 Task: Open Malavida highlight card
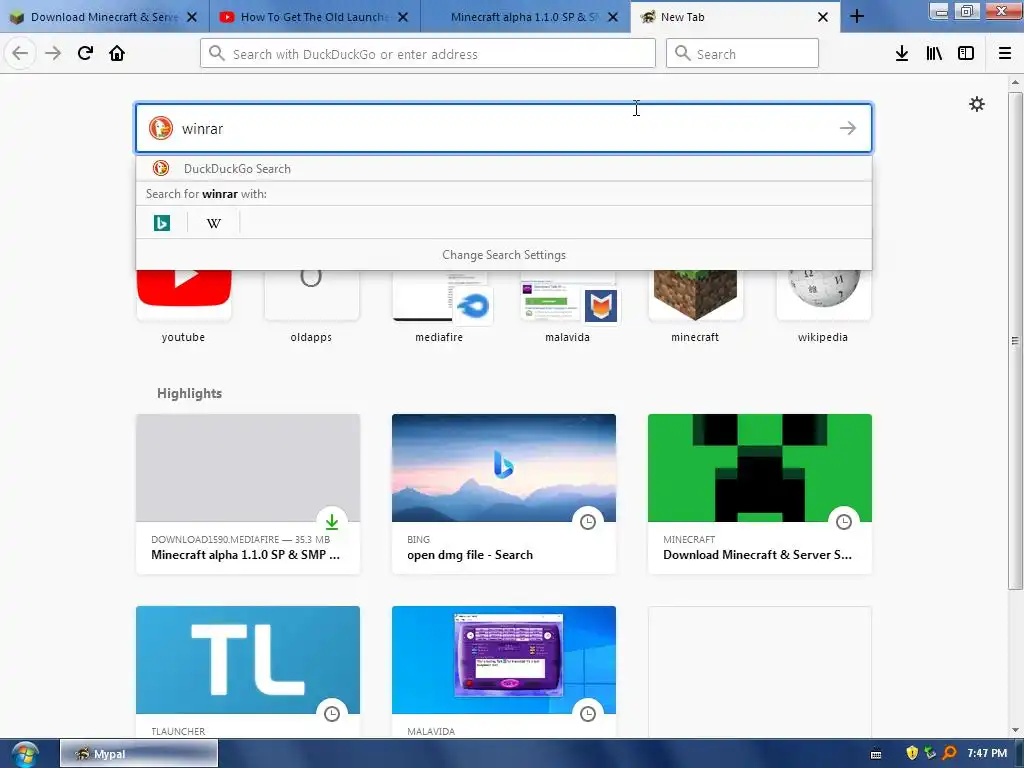(504, 672)
